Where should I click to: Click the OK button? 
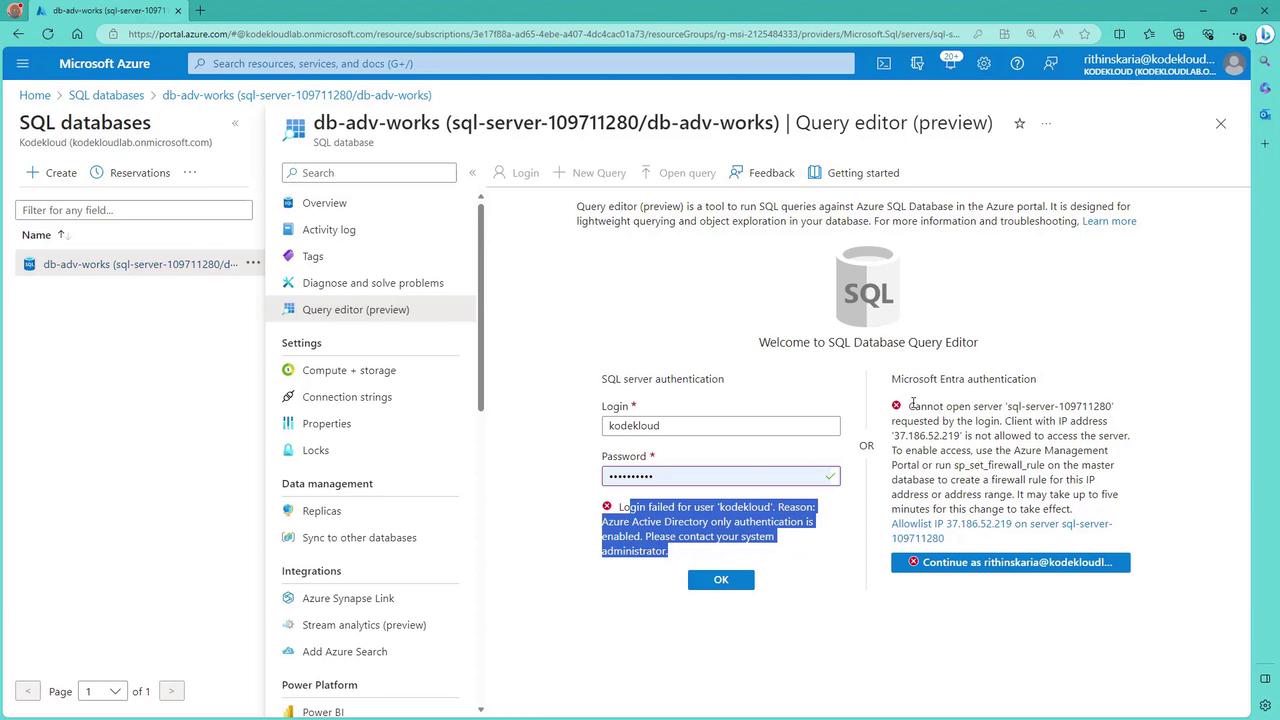[721, 580]
